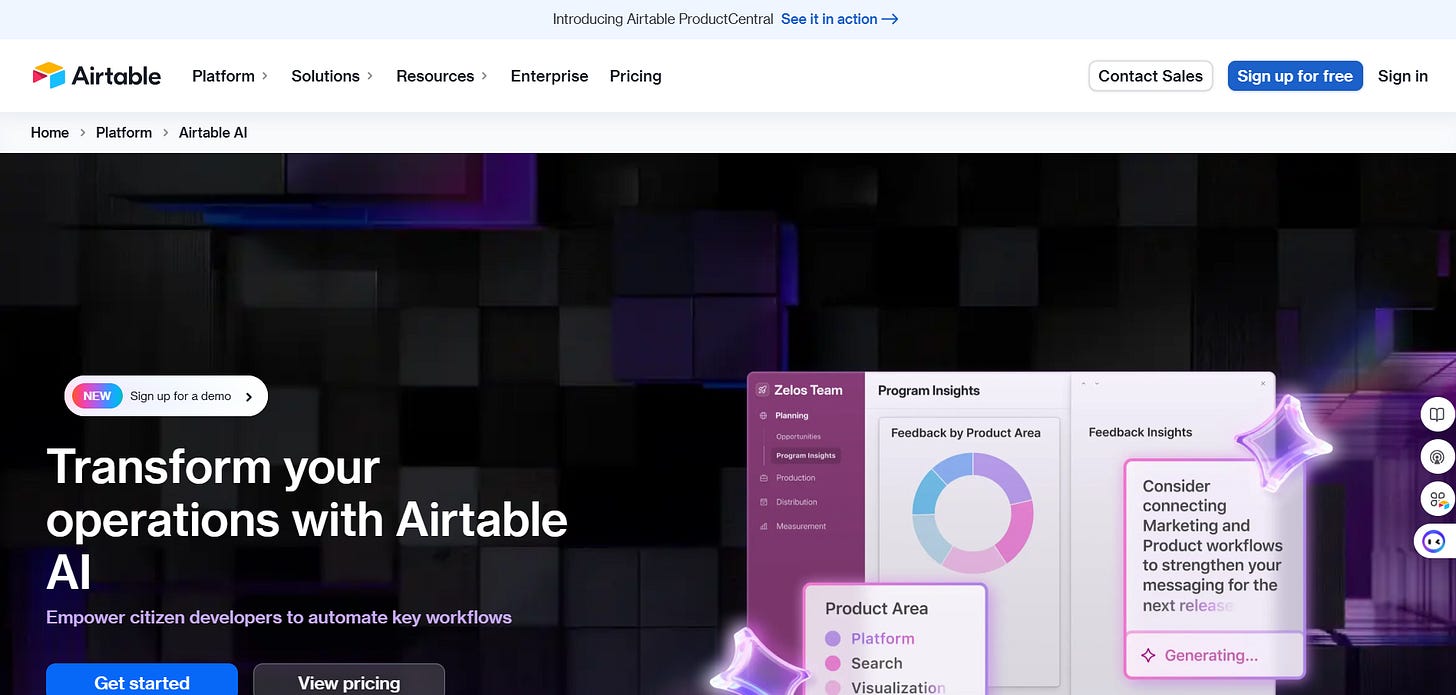1456x695 pixels.
Task: Go to Home in the breadcrumb
Action: (50, 133)
